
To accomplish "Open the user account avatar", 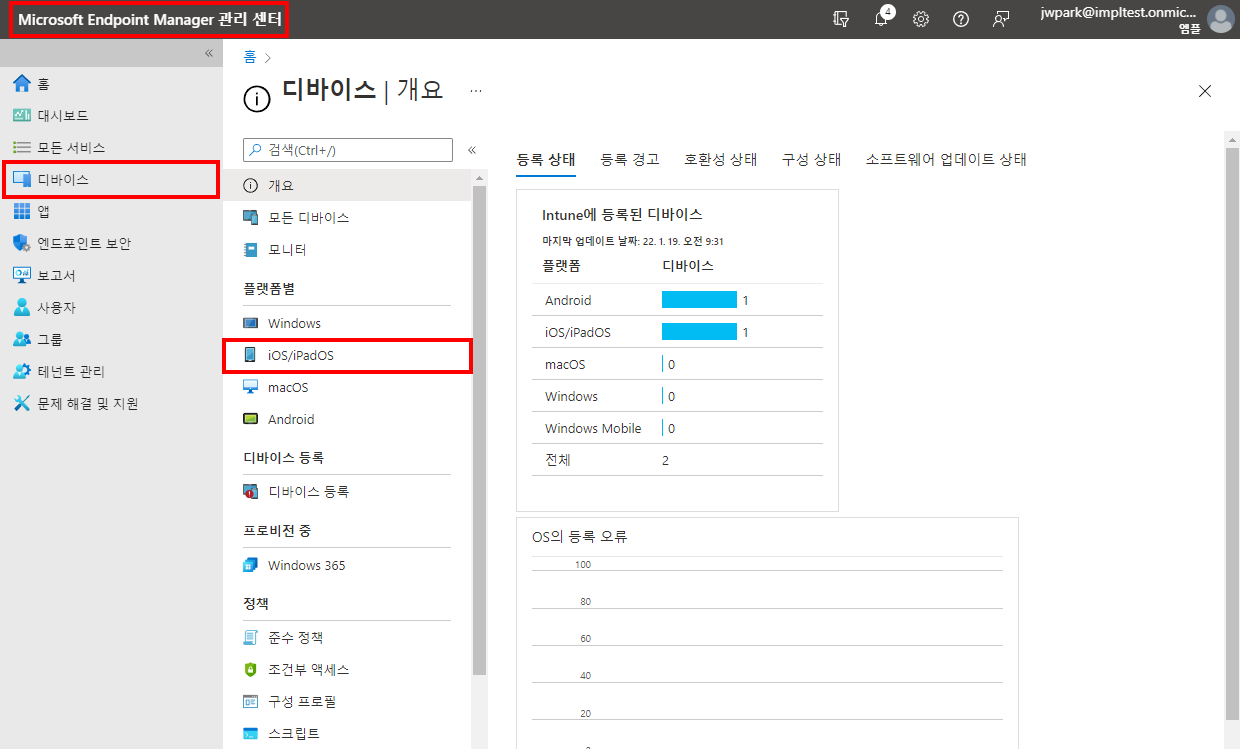I will pos(1220,19).
